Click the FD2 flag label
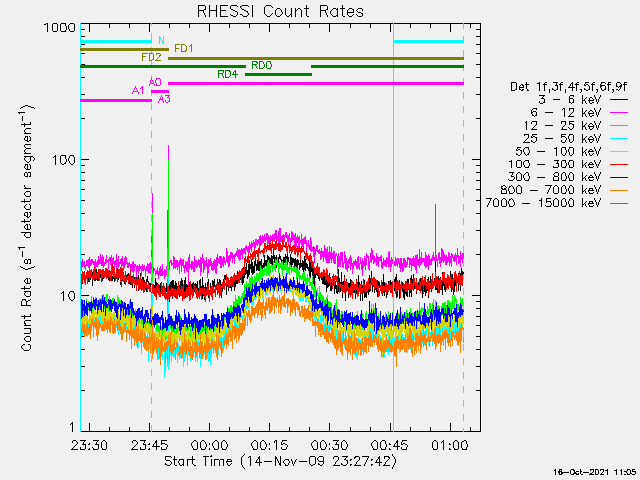640x480 pixels. 151,57
